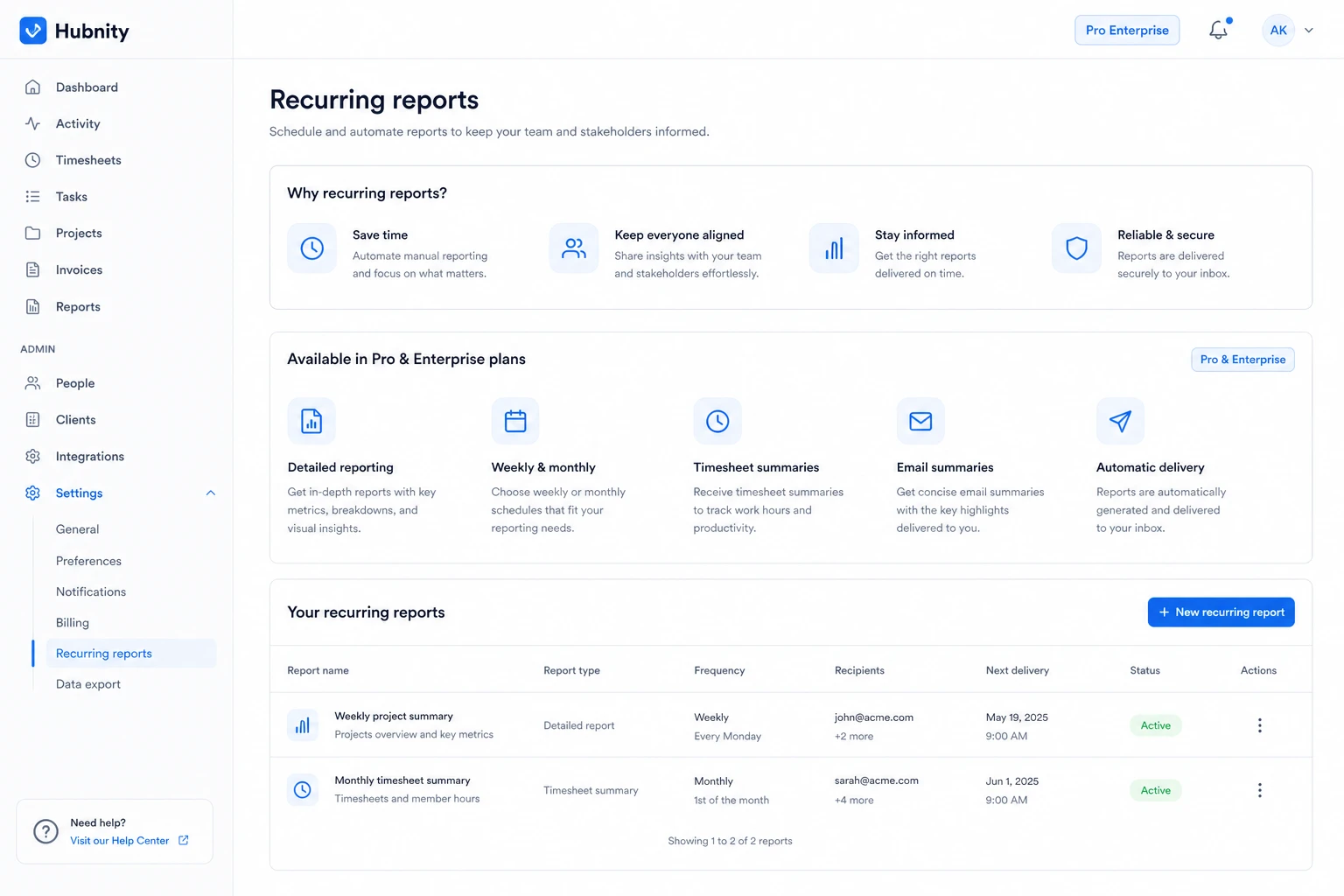This screenshot has height=896, width=1344.
Task: Click Active status of Weekly project summary
Action: click(x=1155, y=726)
